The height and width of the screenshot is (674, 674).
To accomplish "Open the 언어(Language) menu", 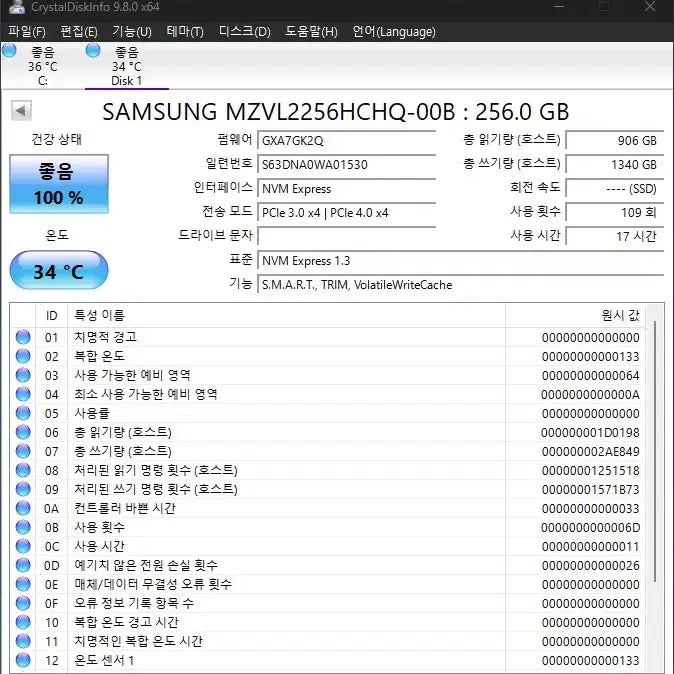I will pos(394,32).
